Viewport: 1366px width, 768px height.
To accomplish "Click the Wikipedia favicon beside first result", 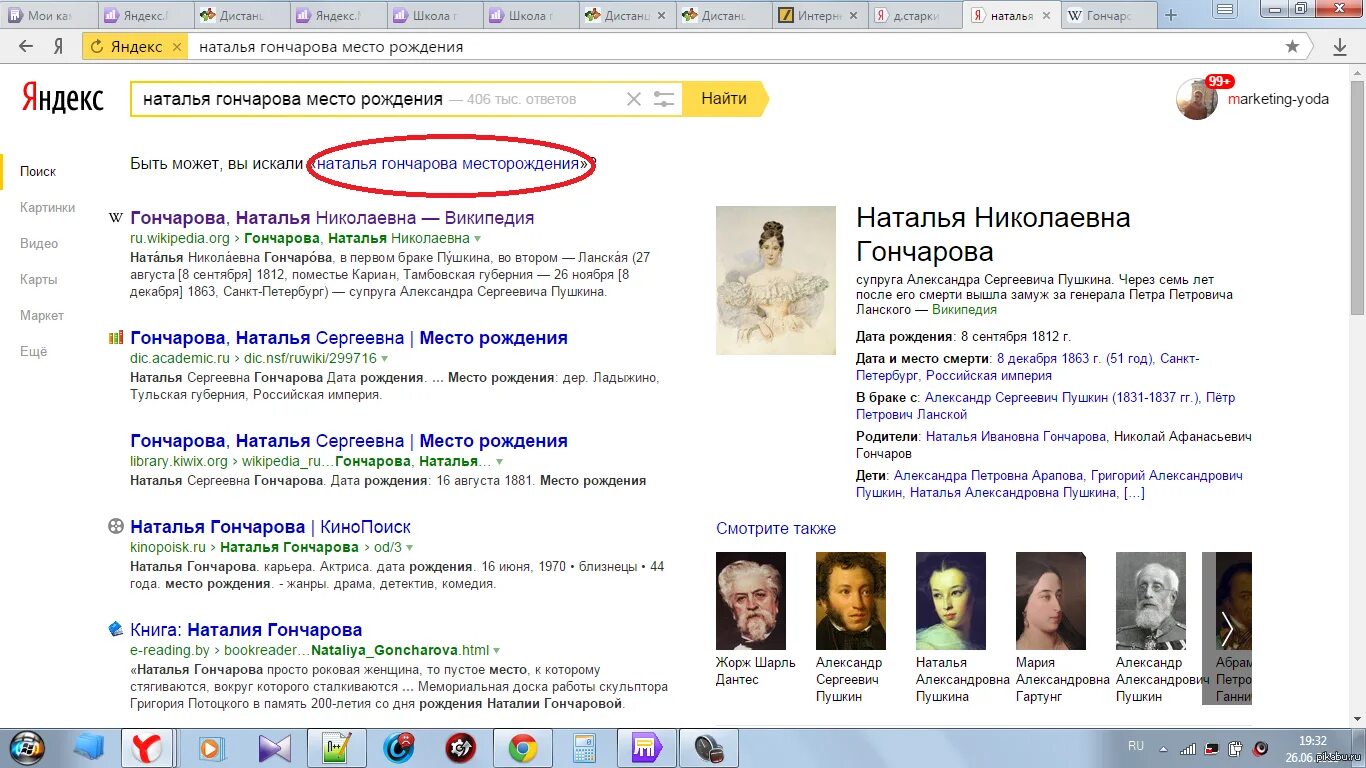I will click(x=116, y=218).
